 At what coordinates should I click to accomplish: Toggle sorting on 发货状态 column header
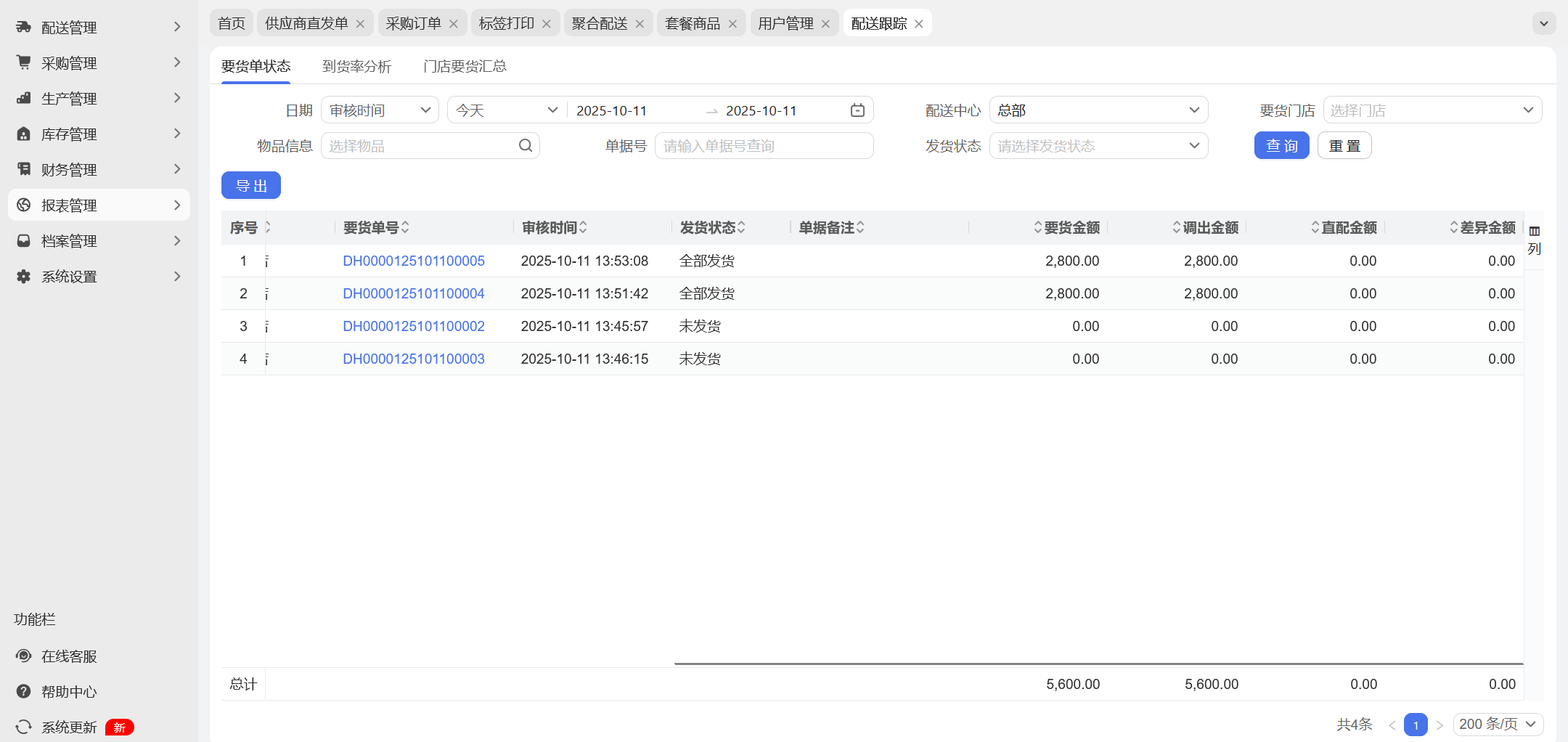(x=711, y=228)
